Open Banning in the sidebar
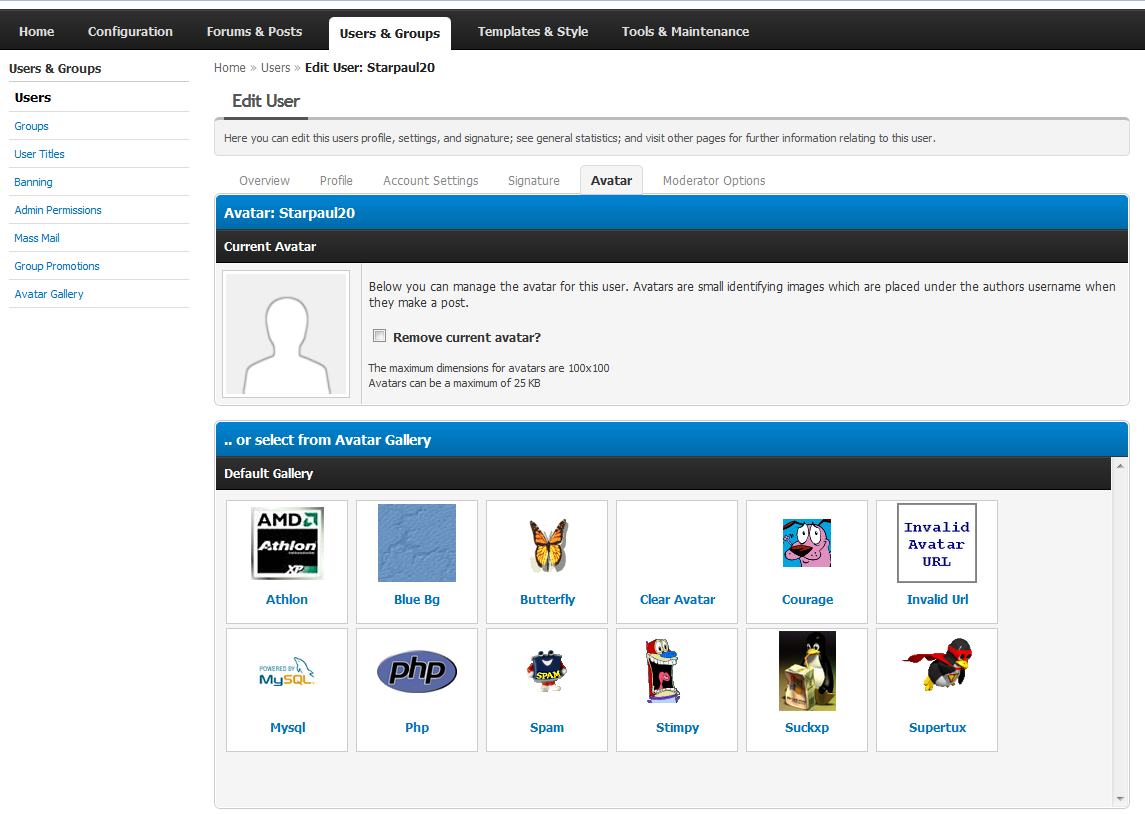 point(34,182)
